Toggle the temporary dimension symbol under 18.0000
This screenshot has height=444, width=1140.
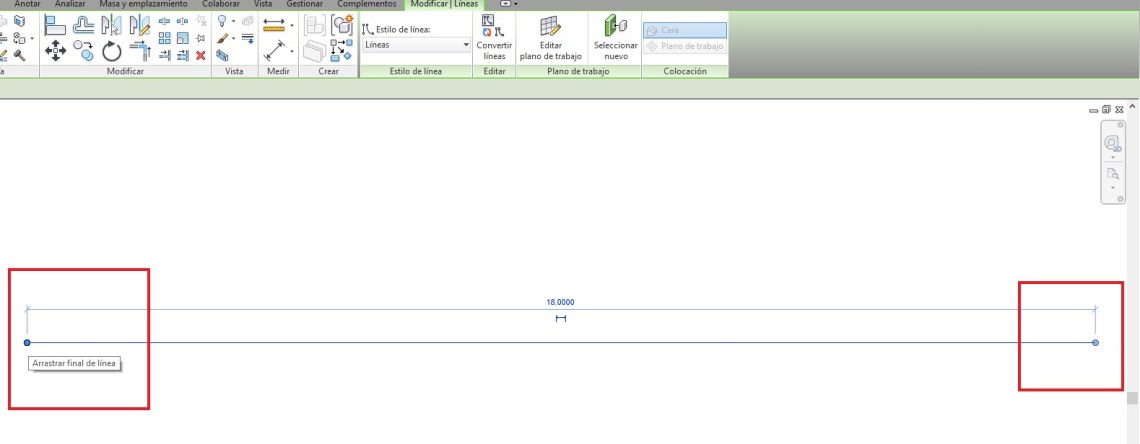pyautogui.click(x=561, y=319)
